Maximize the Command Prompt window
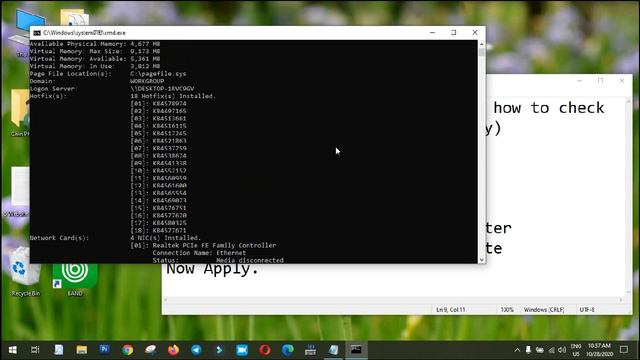This screenshot has width=640, height=360. (453, 33)
